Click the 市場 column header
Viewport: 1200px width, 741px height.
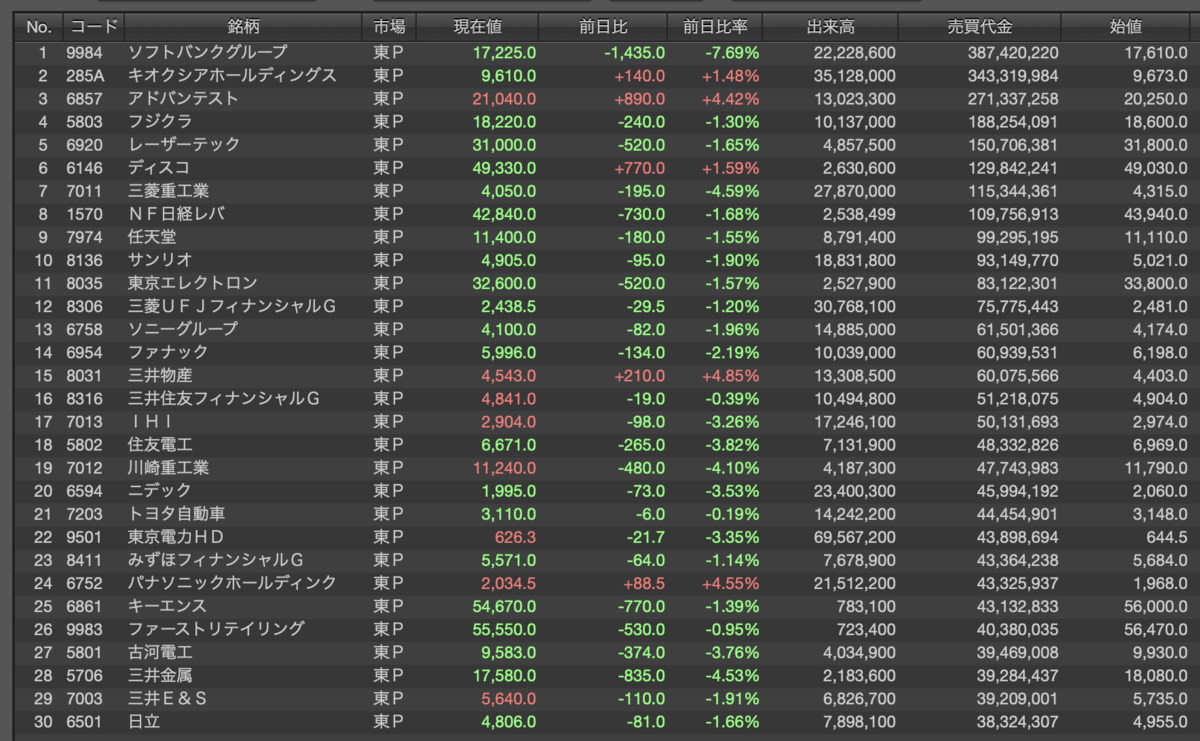pos(390,27)
